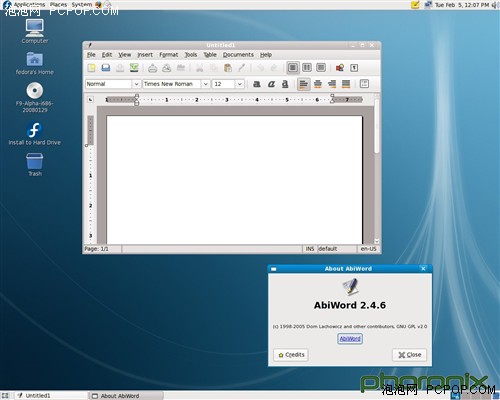Open Print Preview from the toolbar
The image size is (500, 400).
pos(166,68)
